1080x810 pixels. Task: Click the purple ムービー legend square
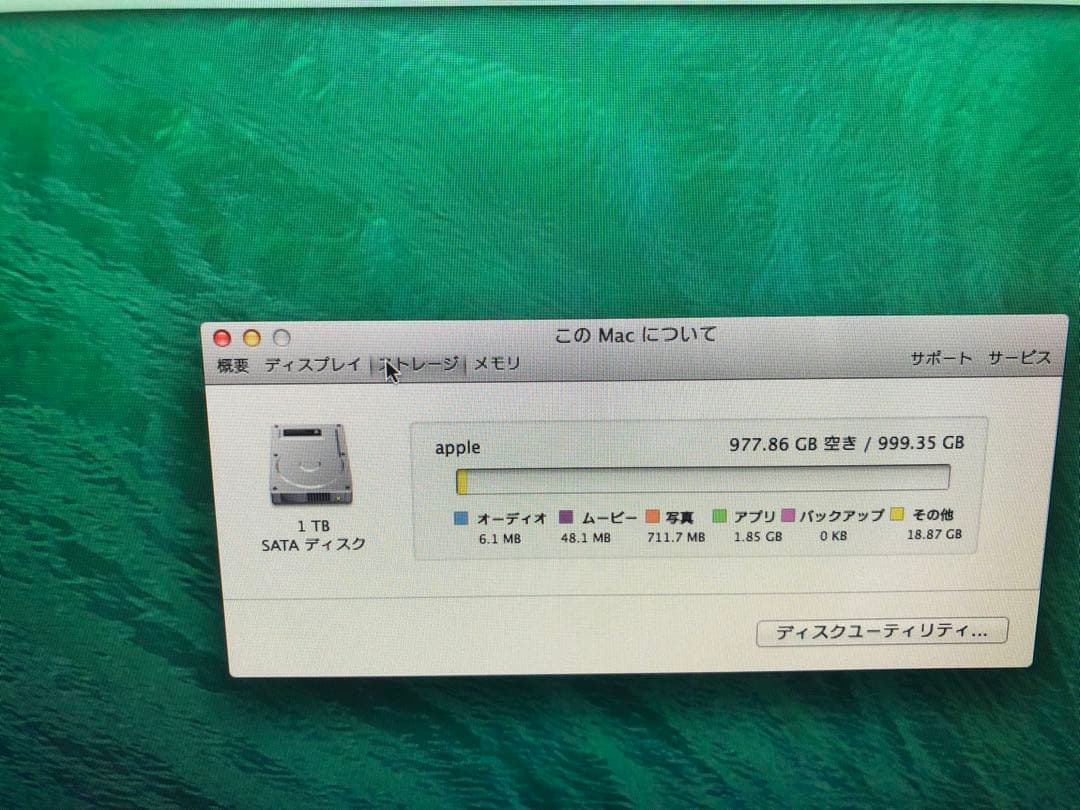pos(566,517)
